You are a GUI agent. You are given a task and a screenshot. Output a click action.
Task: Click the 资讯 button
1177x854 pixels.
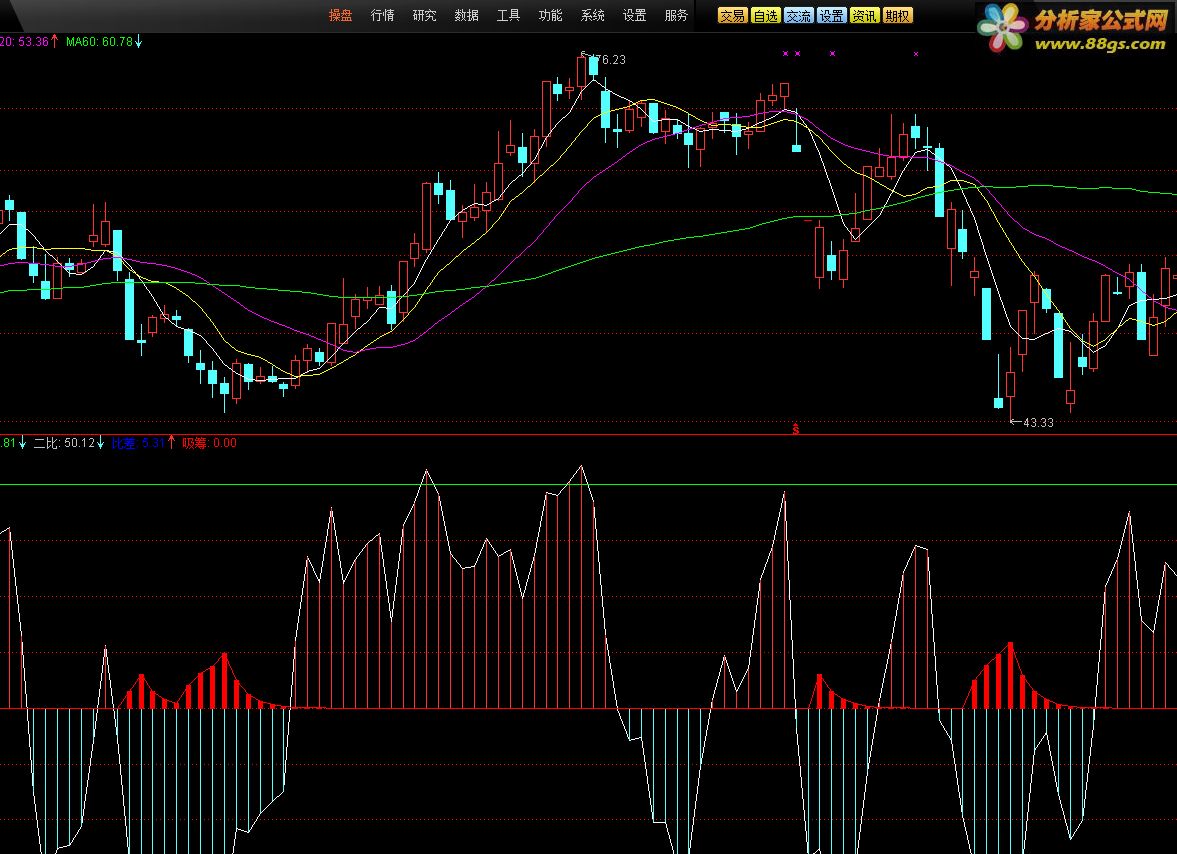(865, 16)
